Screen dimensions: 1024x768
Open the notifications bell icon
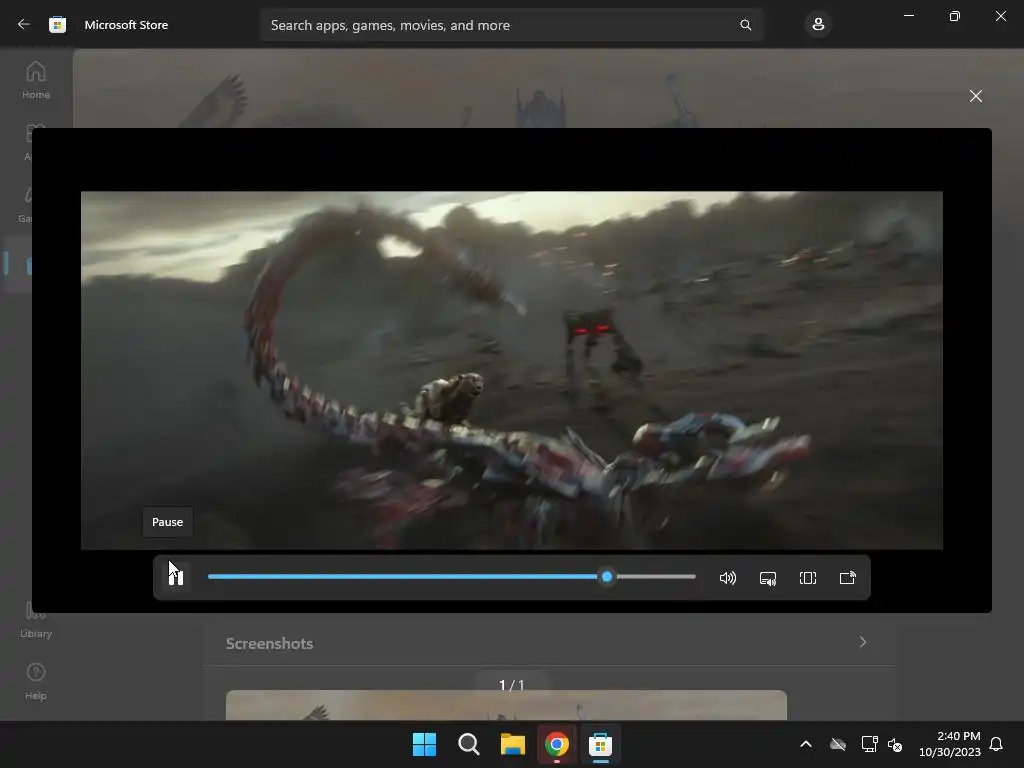[x=996, y=744]
